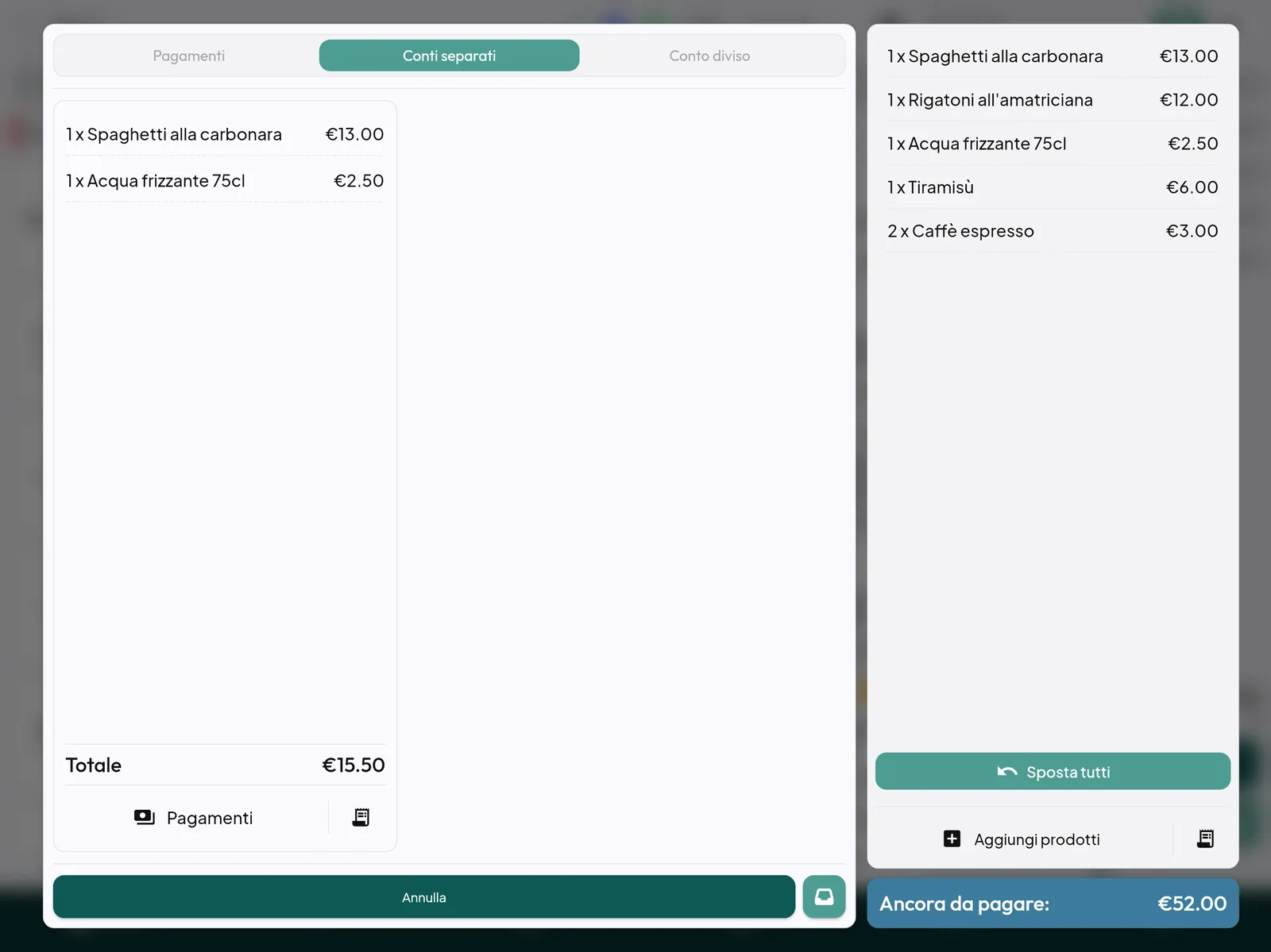1271x952 pixels.
Task: Click the Ancora da pagare €52.00 bar
Action: coord(1053,904)
